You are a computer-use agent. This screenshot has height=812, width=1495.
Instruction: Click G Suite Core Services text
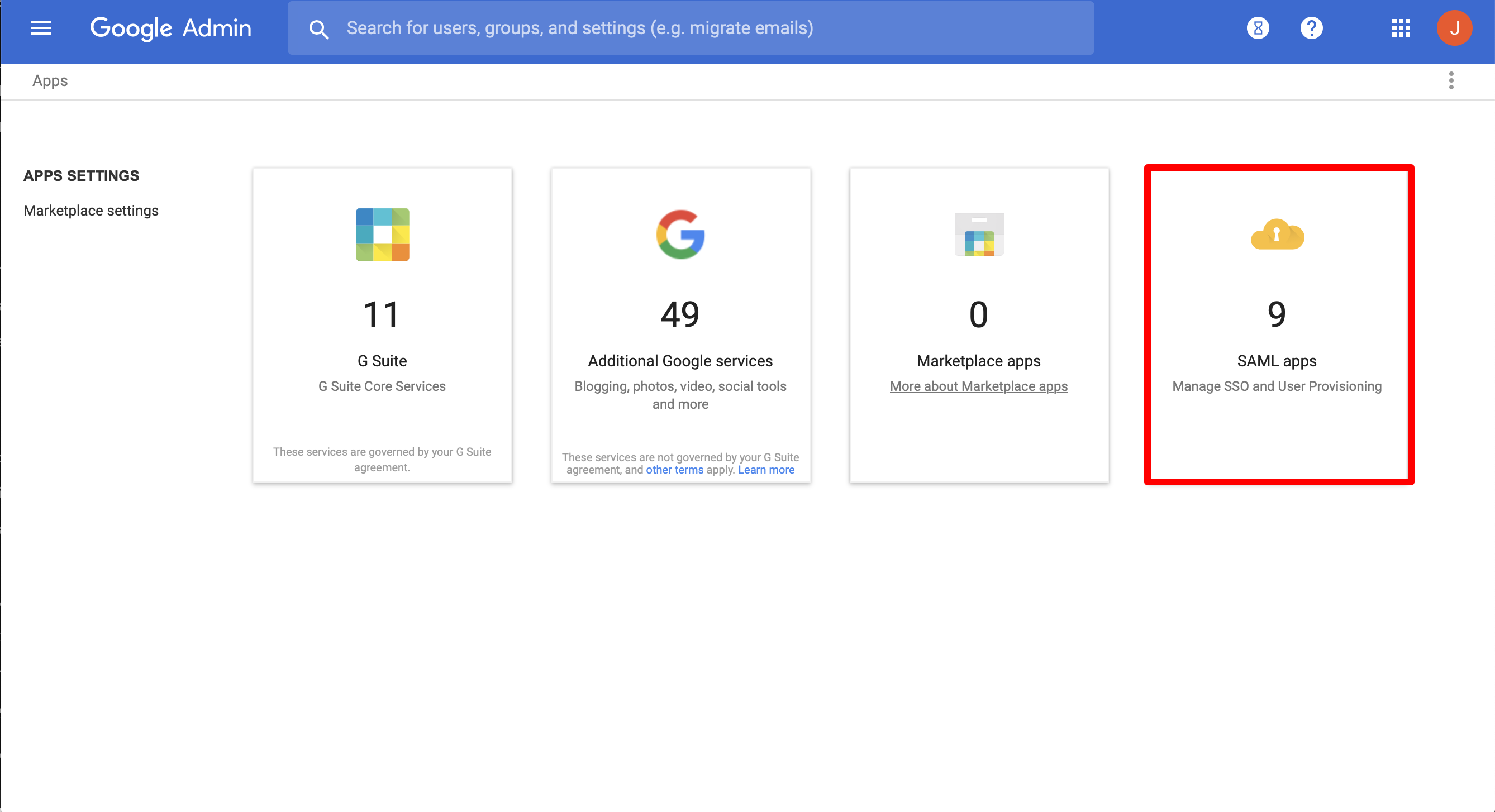coord(382,386)
